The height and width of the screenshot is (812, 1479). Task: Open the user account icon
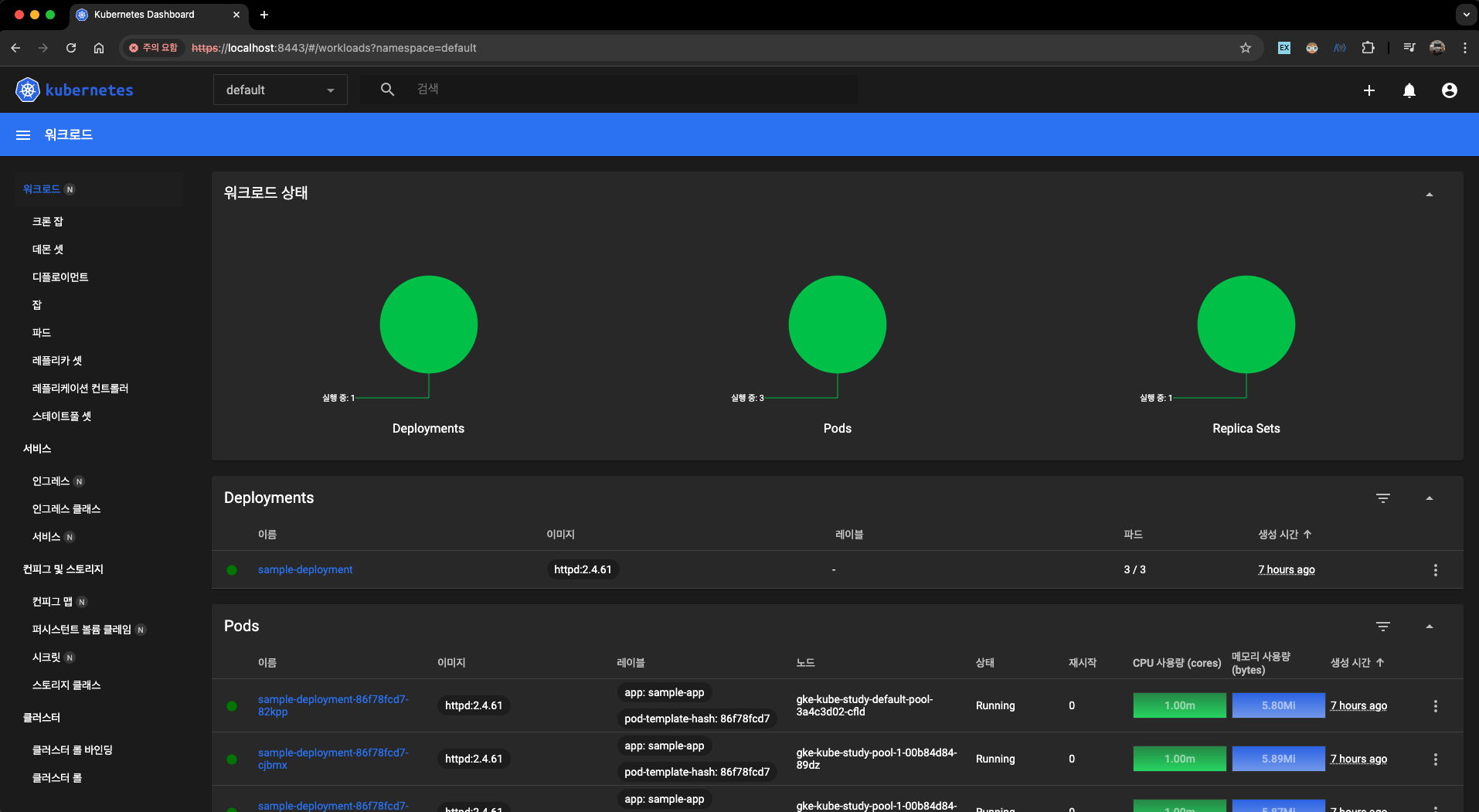1450,90
